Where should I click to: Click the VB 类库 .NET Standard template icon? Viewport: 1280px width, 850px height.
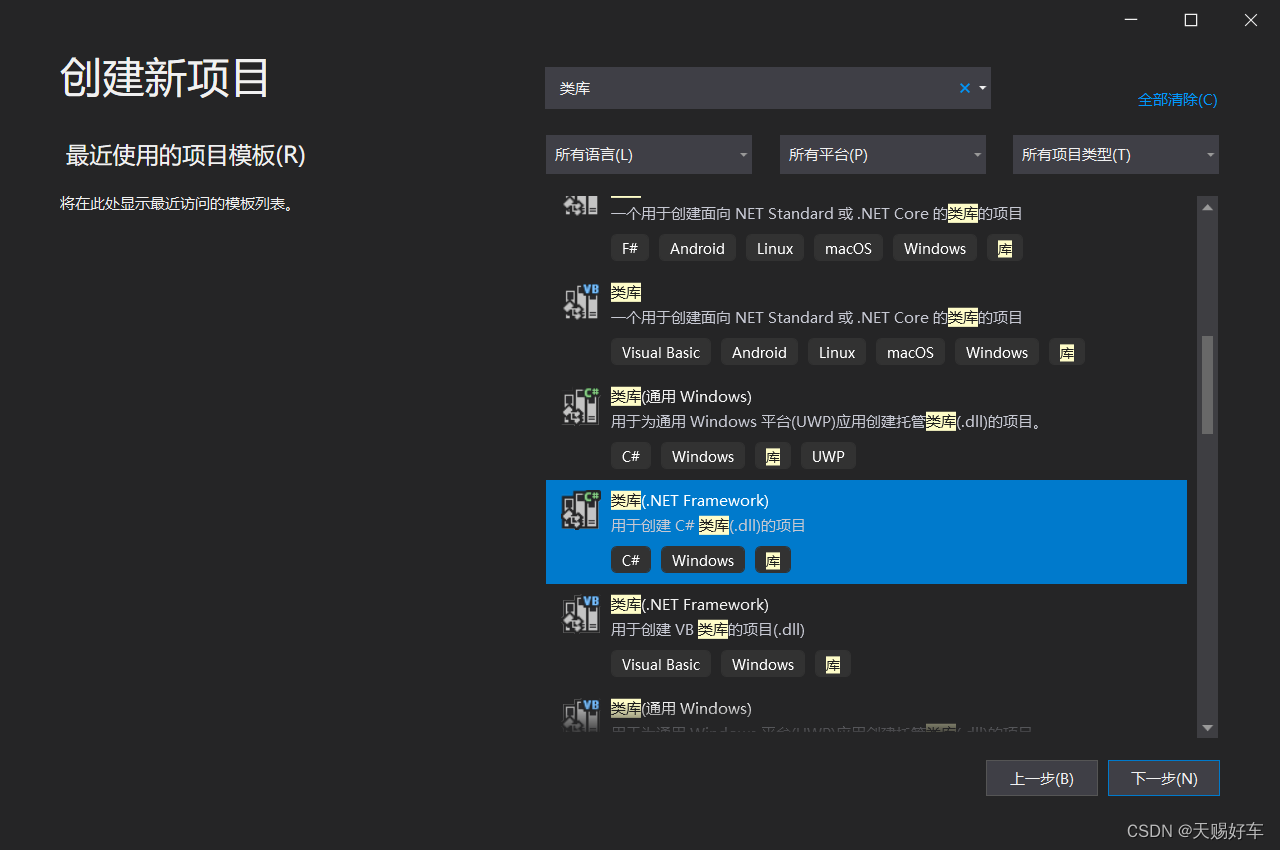pyautogui.click(x=581, y=302)
